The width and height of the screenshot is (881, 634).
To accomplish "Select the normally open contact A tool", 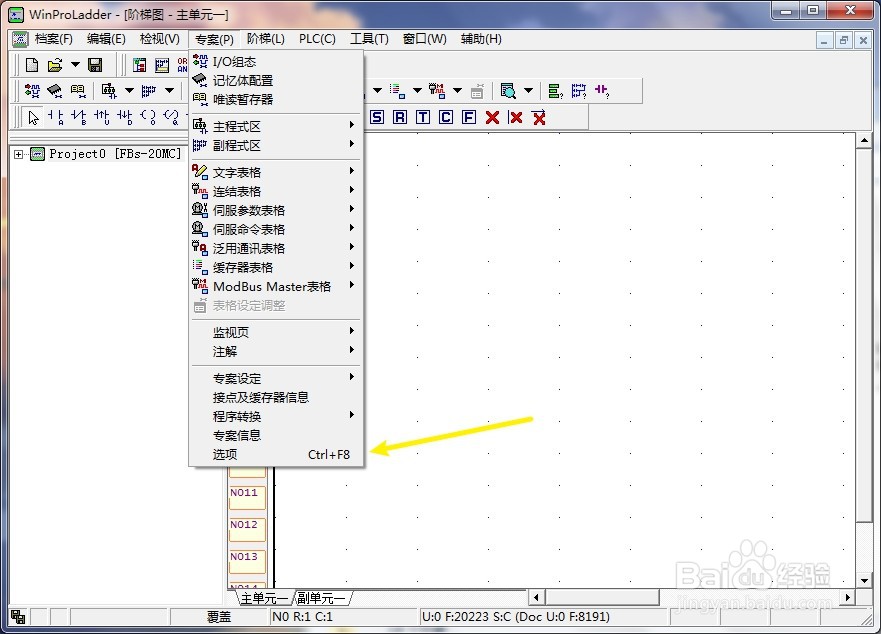I will pyautogui.click(x=56, y=117).
